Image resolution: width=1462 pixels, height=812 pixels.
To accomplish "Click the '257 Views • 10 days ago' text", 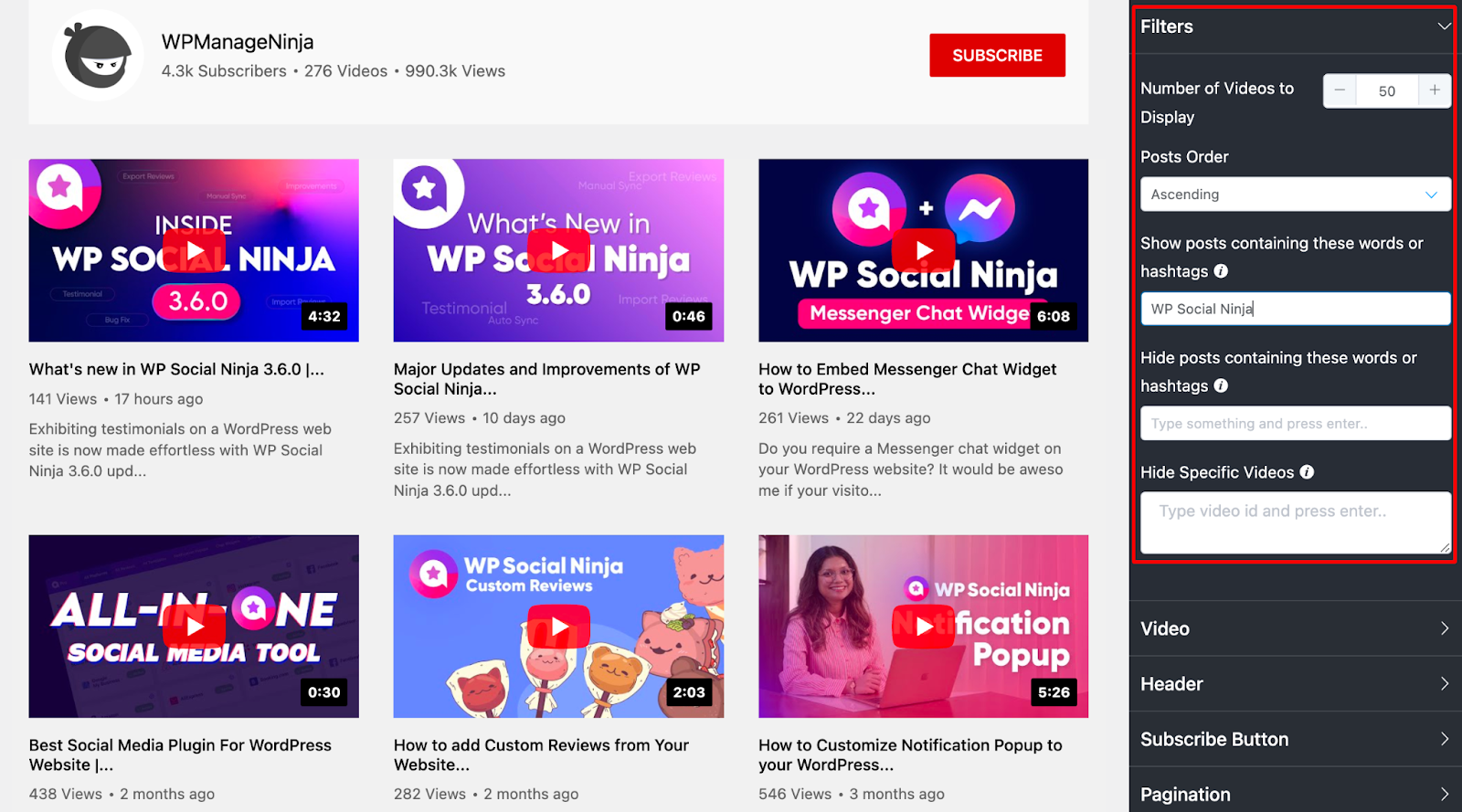I will pos(480,418).
